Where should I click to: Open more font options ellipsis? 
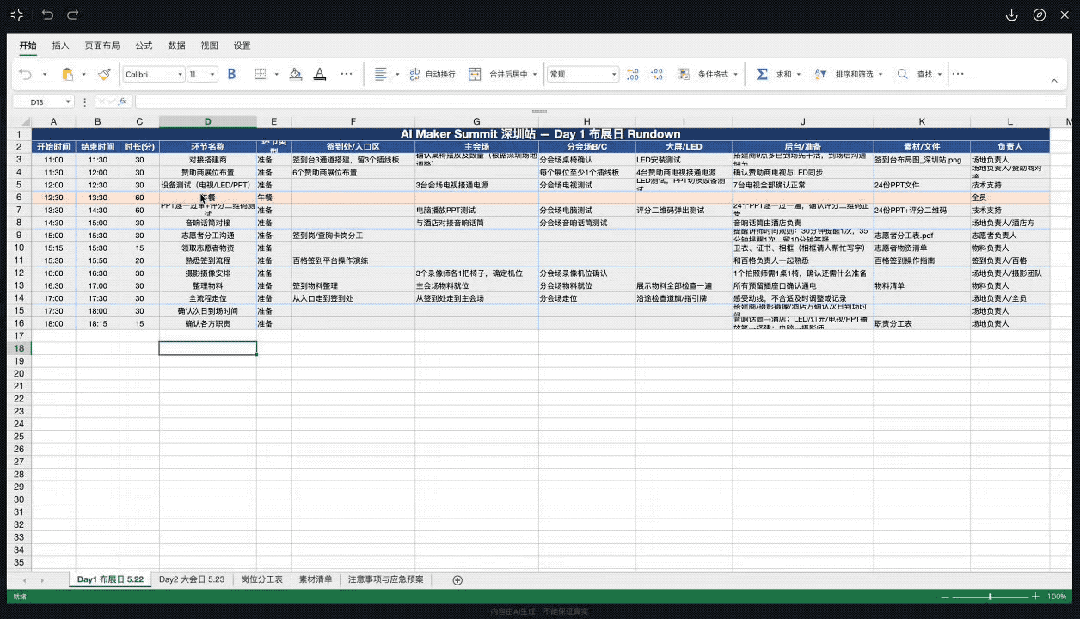(346, 74)
